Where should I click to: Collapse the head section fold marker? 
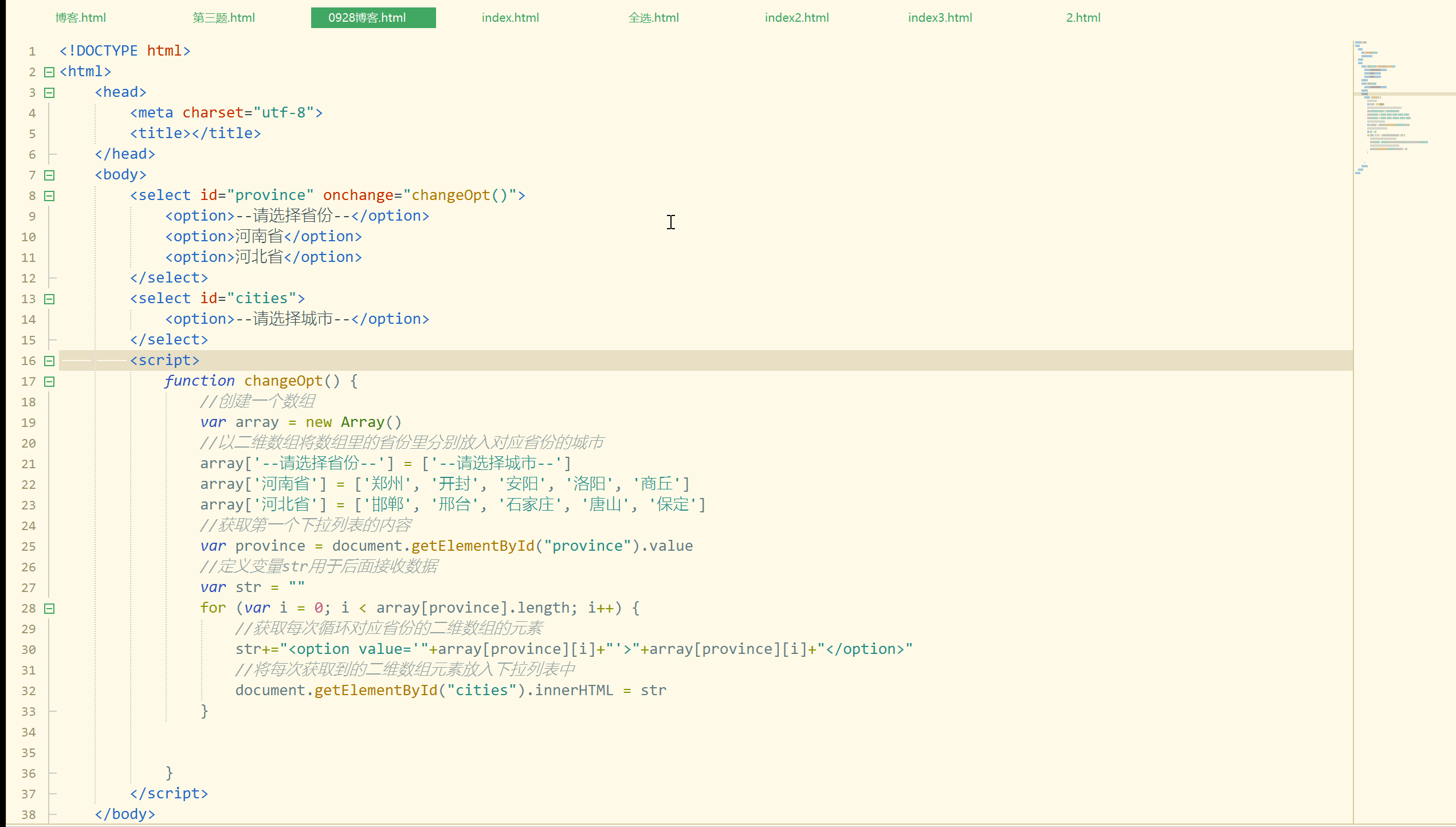[49, 93]
